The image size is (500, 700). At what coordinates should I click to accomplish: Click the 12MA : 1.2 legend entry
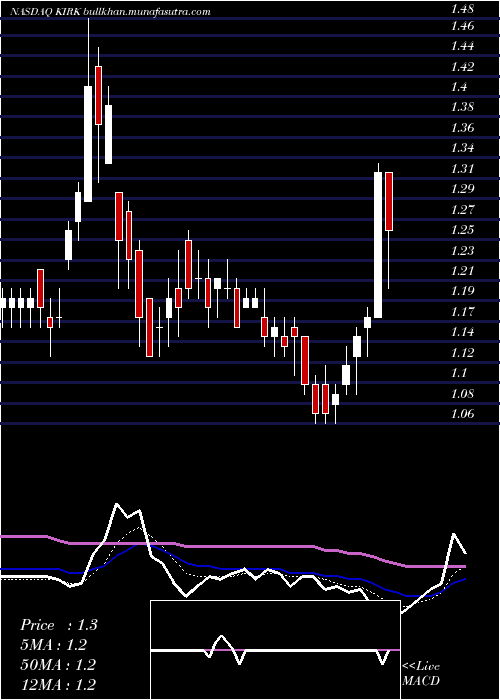(x=58, y=685)
